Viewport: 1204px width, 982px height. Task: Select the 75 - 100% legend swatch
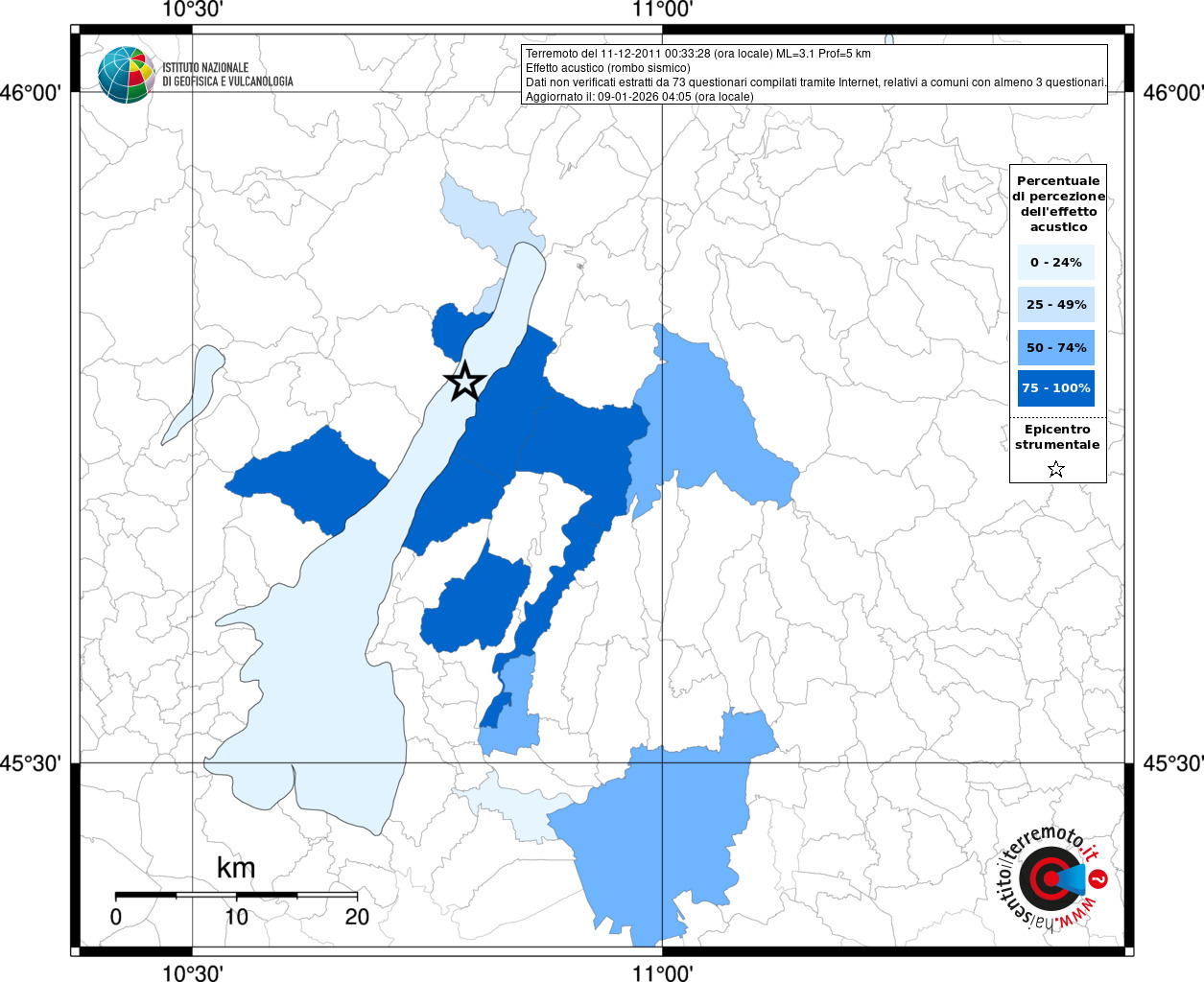[1056, 388]
